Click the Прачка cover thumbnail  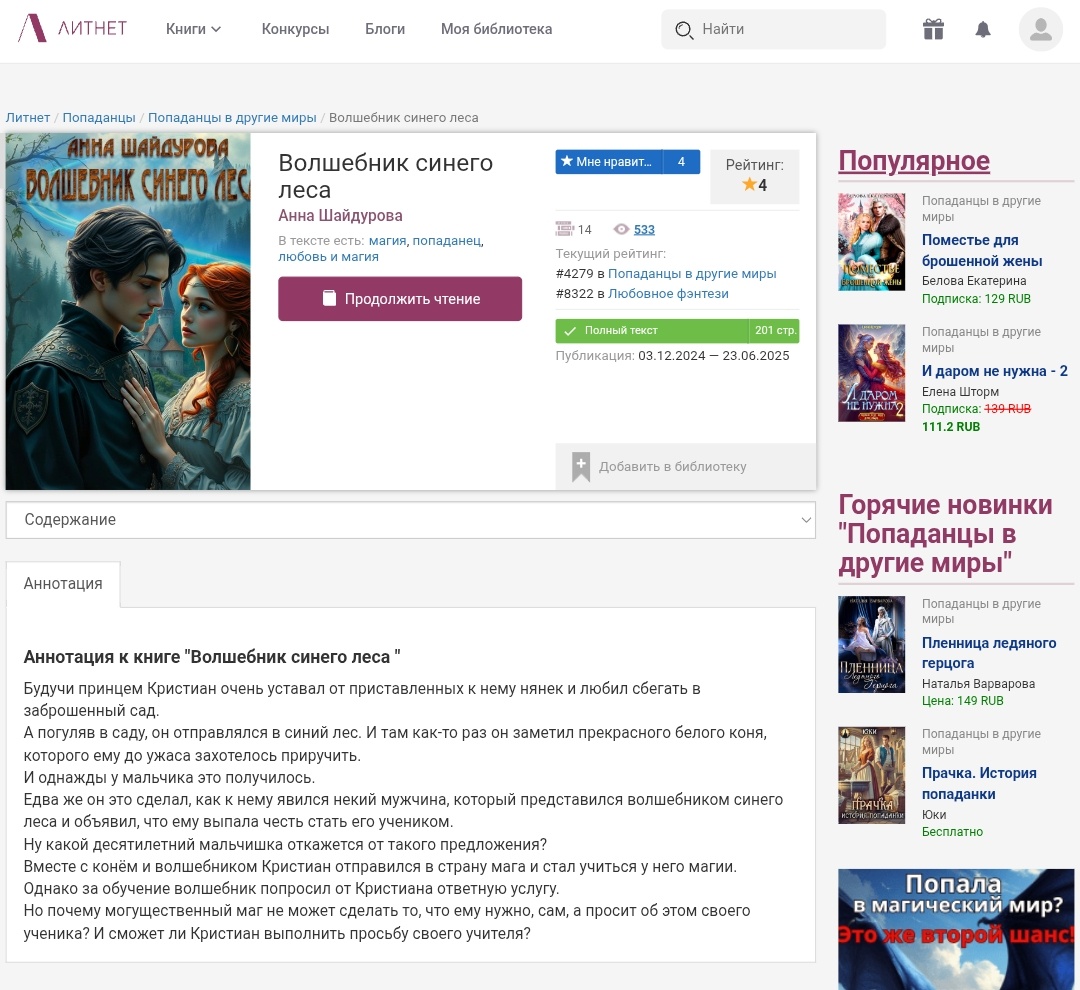pos(871,775)
